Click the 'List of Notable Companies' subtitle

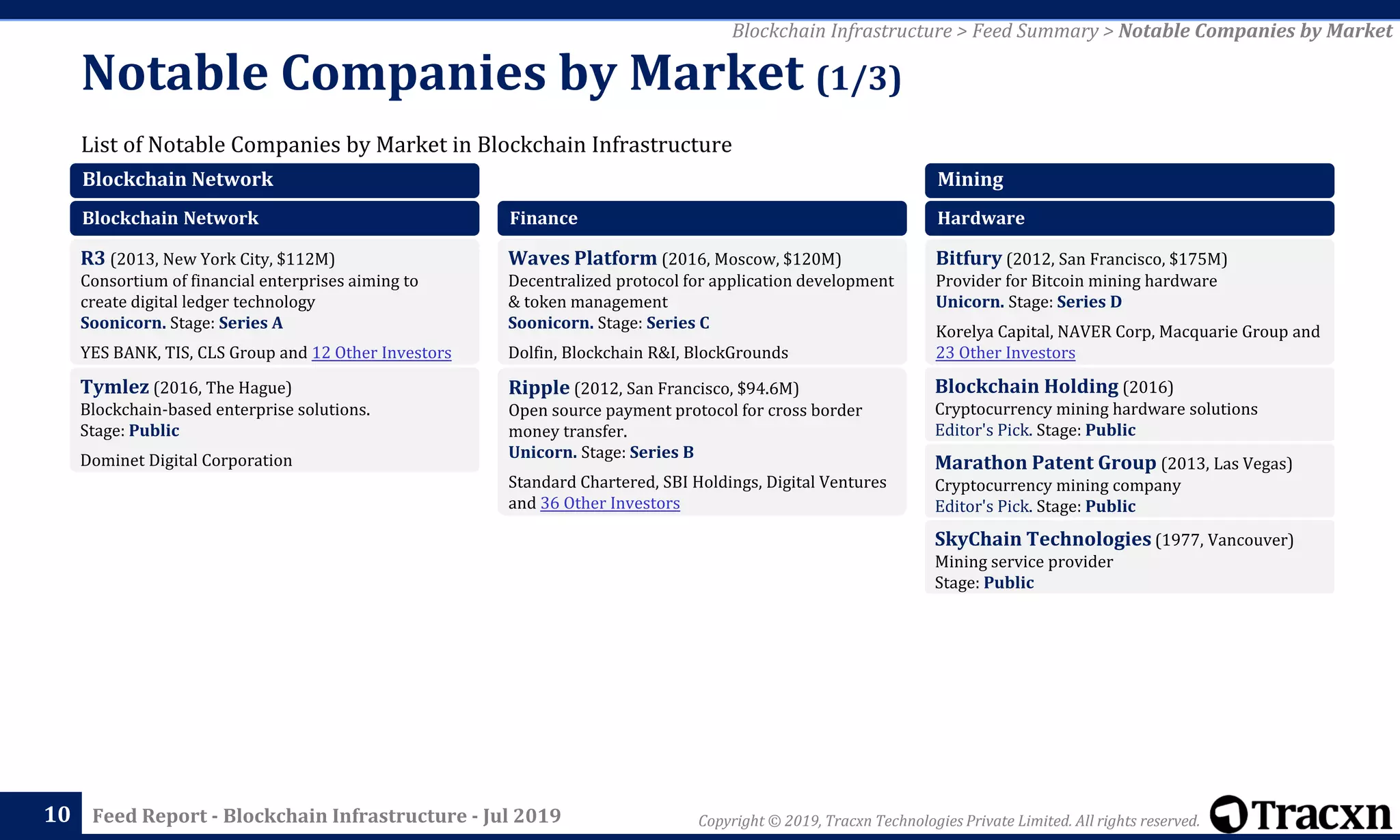(406, 145)
